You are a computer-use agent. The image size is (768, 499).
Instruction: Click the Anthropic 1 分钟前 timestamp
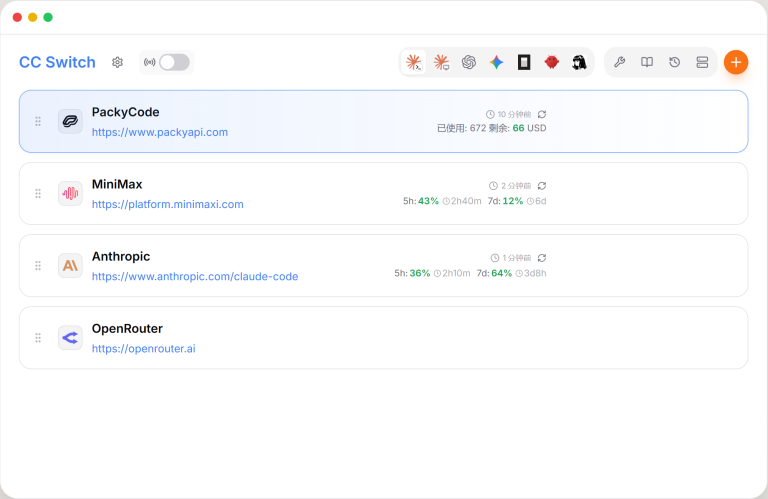517,258
